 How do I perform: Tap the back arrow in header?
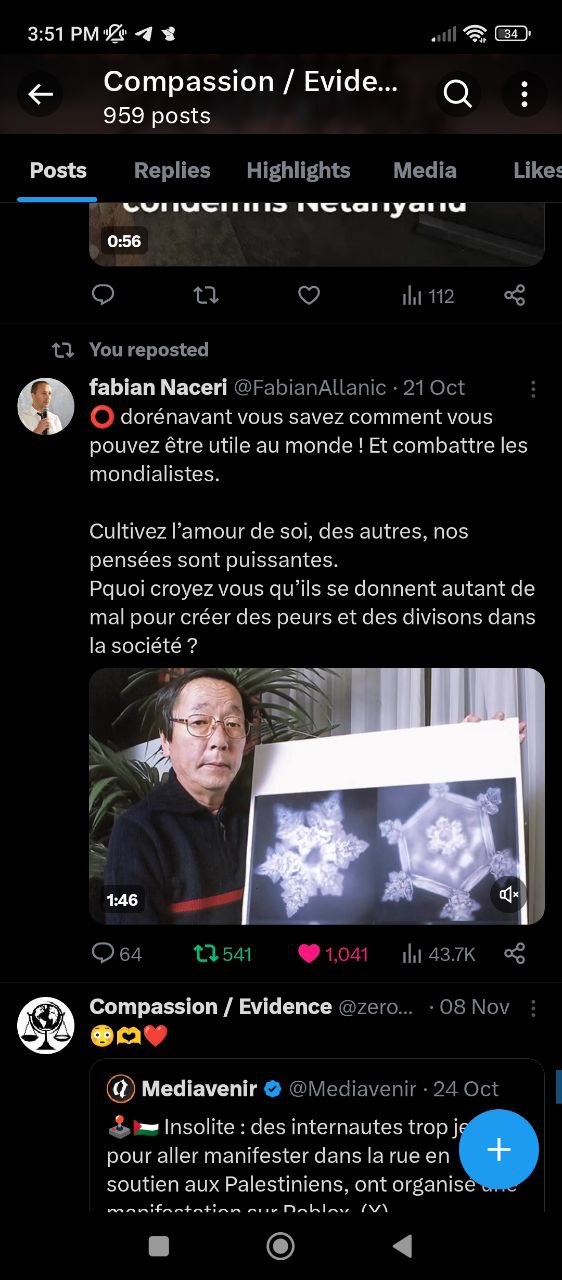40,95
